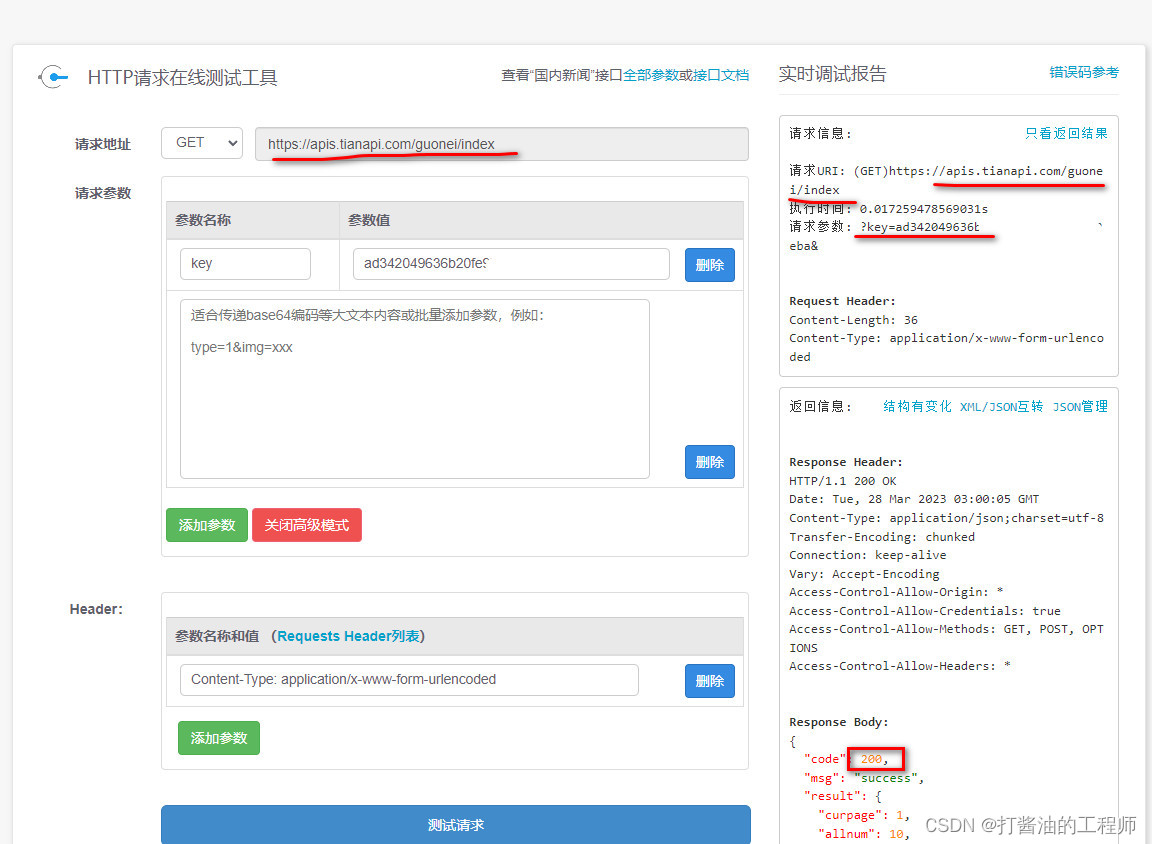Click the HTTP tool logo icon
The width and height of the screenshot is (1152, 844).
pos(52,76)
